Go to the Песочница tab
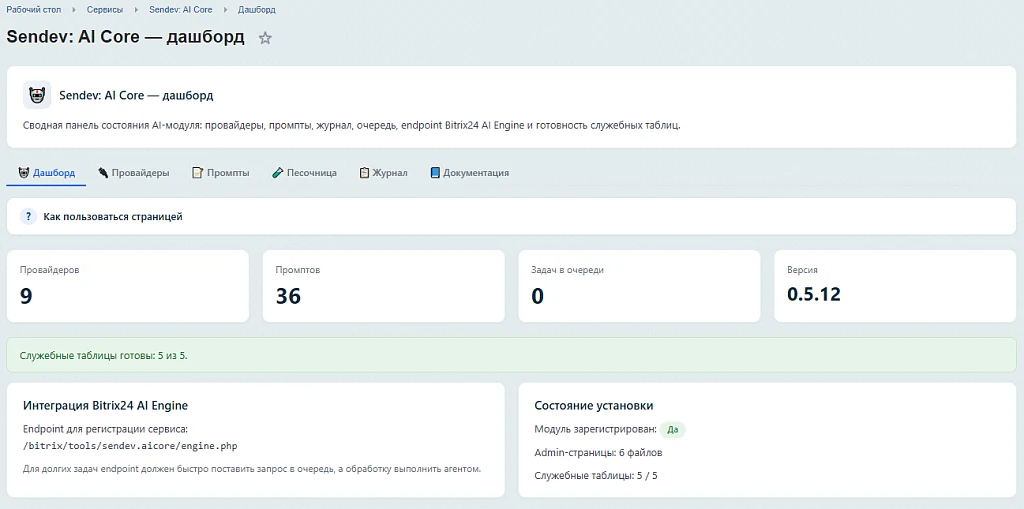 [304, 173]
